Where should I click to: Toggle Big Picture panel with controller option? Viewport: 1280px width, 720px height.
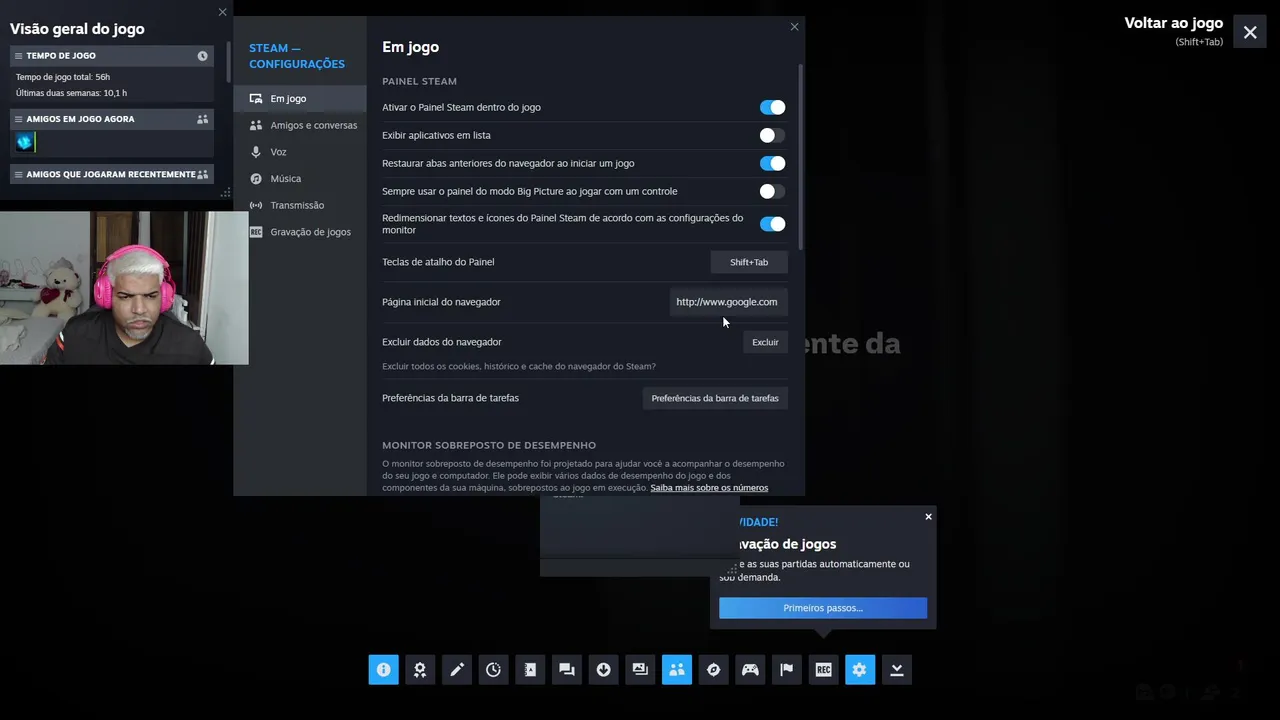coord(772,191)
